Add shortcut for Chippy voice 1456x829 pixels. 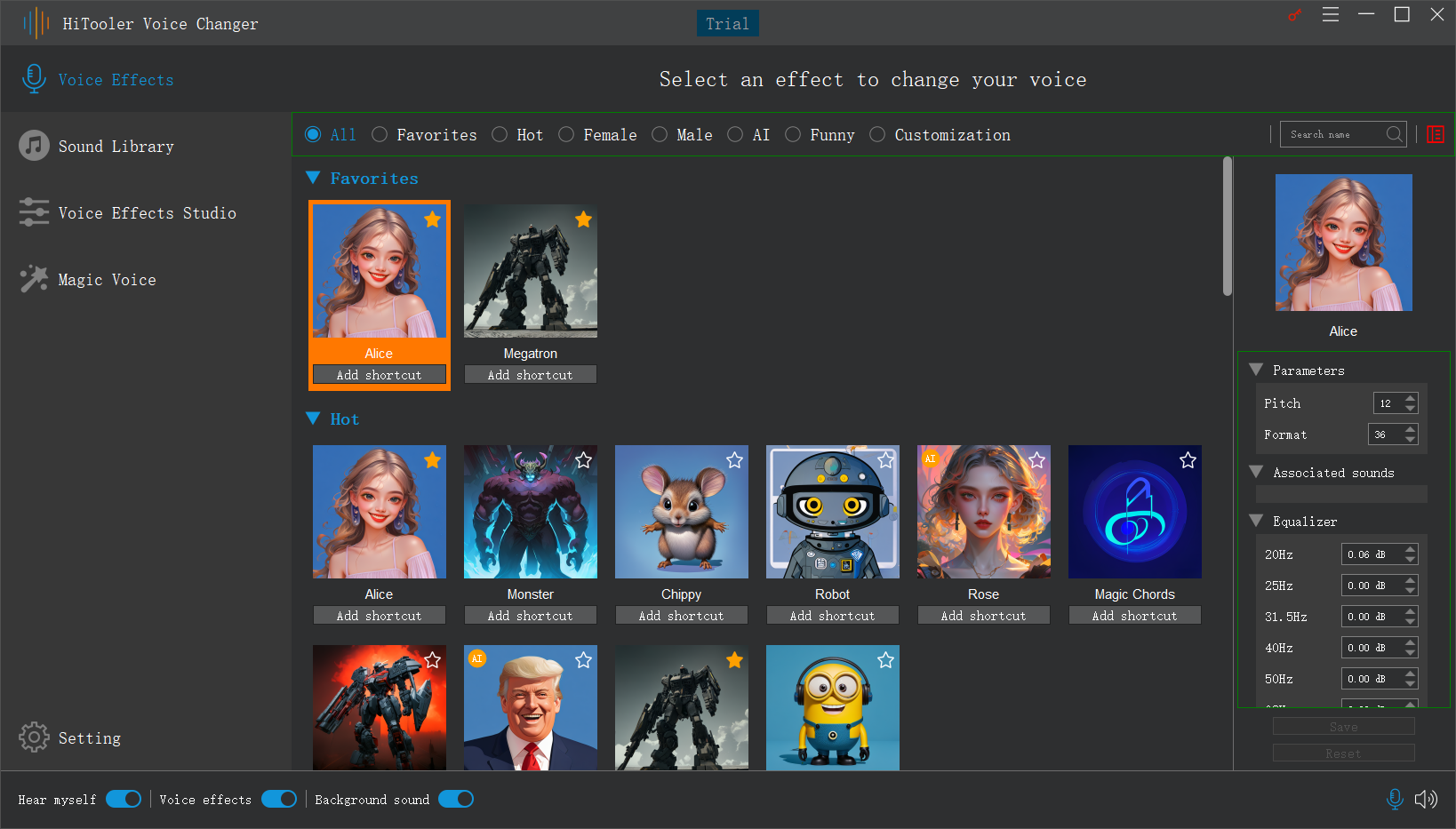(x=682, y=616)
